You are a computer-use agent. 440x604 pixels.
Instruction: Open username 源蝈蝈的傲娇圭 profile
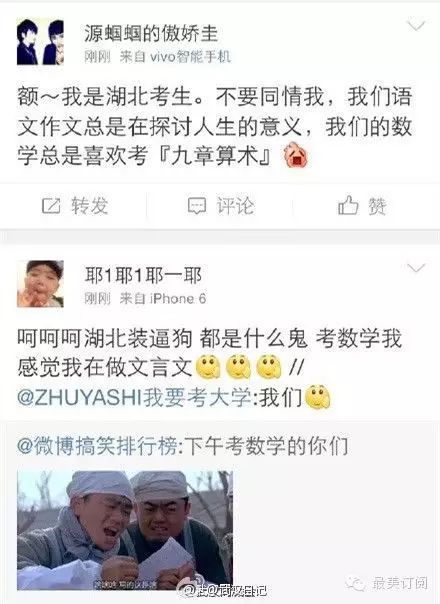pyautogui.click(x=151, y=33)
